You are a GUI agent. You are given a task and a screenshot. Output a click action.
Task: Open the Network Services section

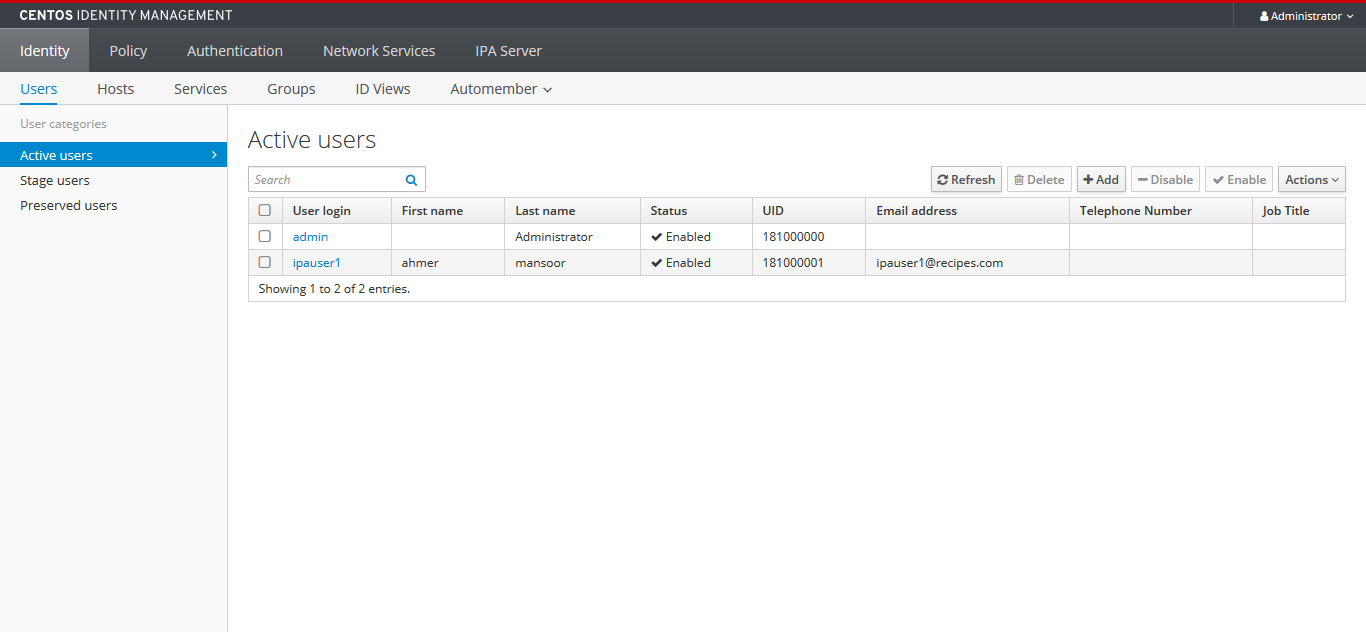379,50
